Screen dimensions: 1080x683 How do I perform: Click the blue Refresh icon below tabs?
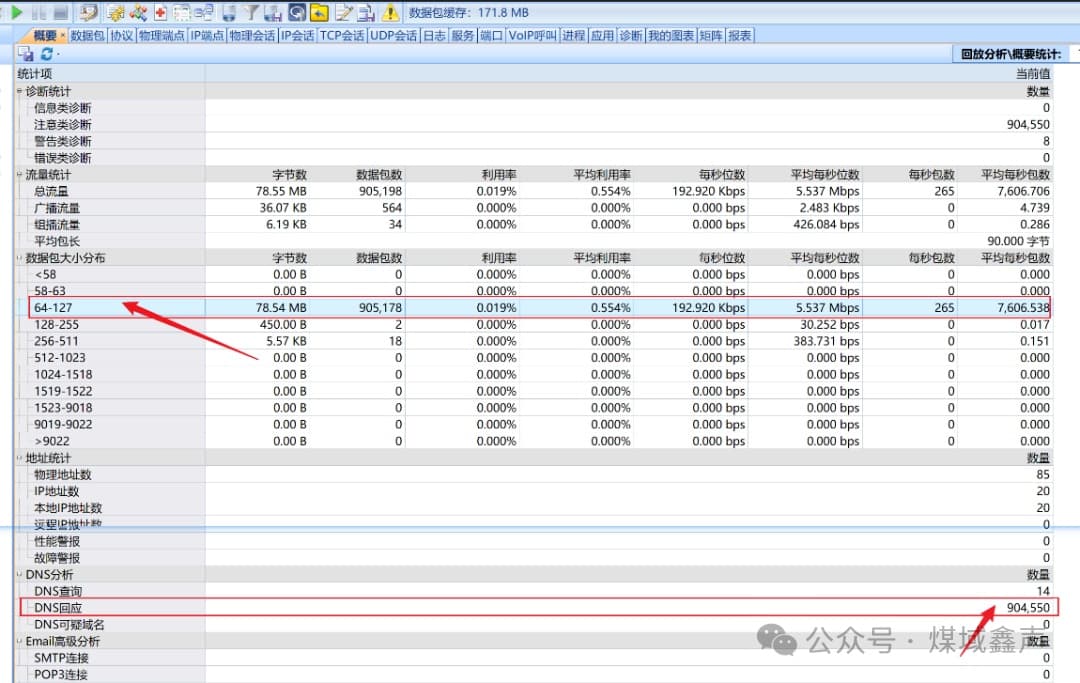click(46, 54)
